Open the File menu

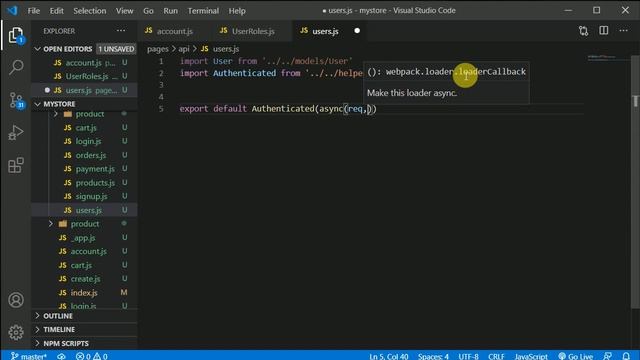tap(34, 11)
